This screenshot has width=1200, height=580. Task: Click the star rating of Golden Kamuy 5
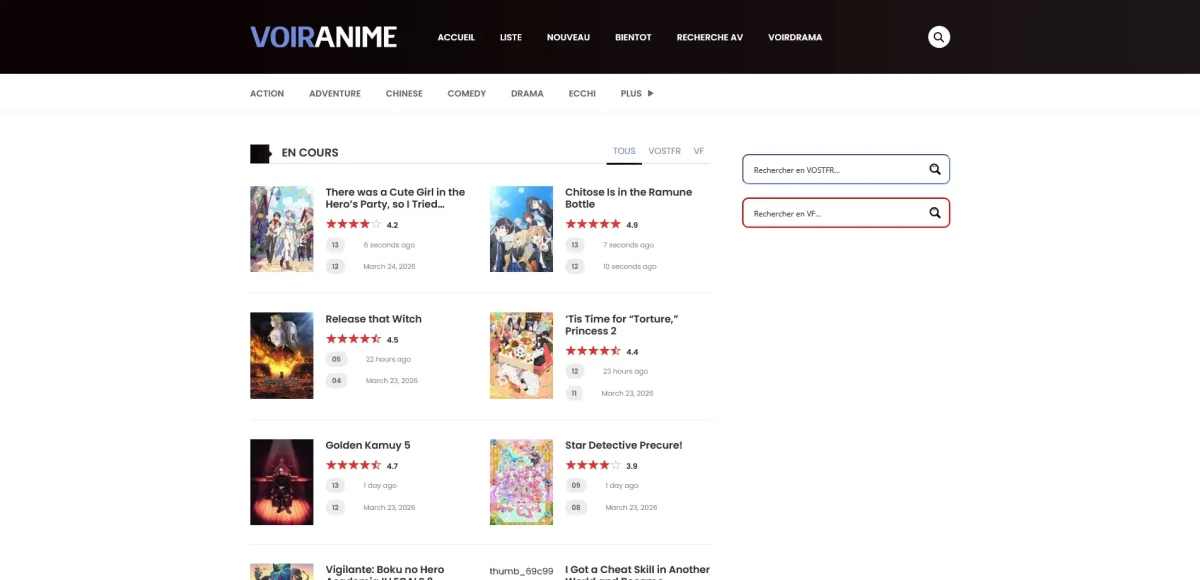pos(353,465)
